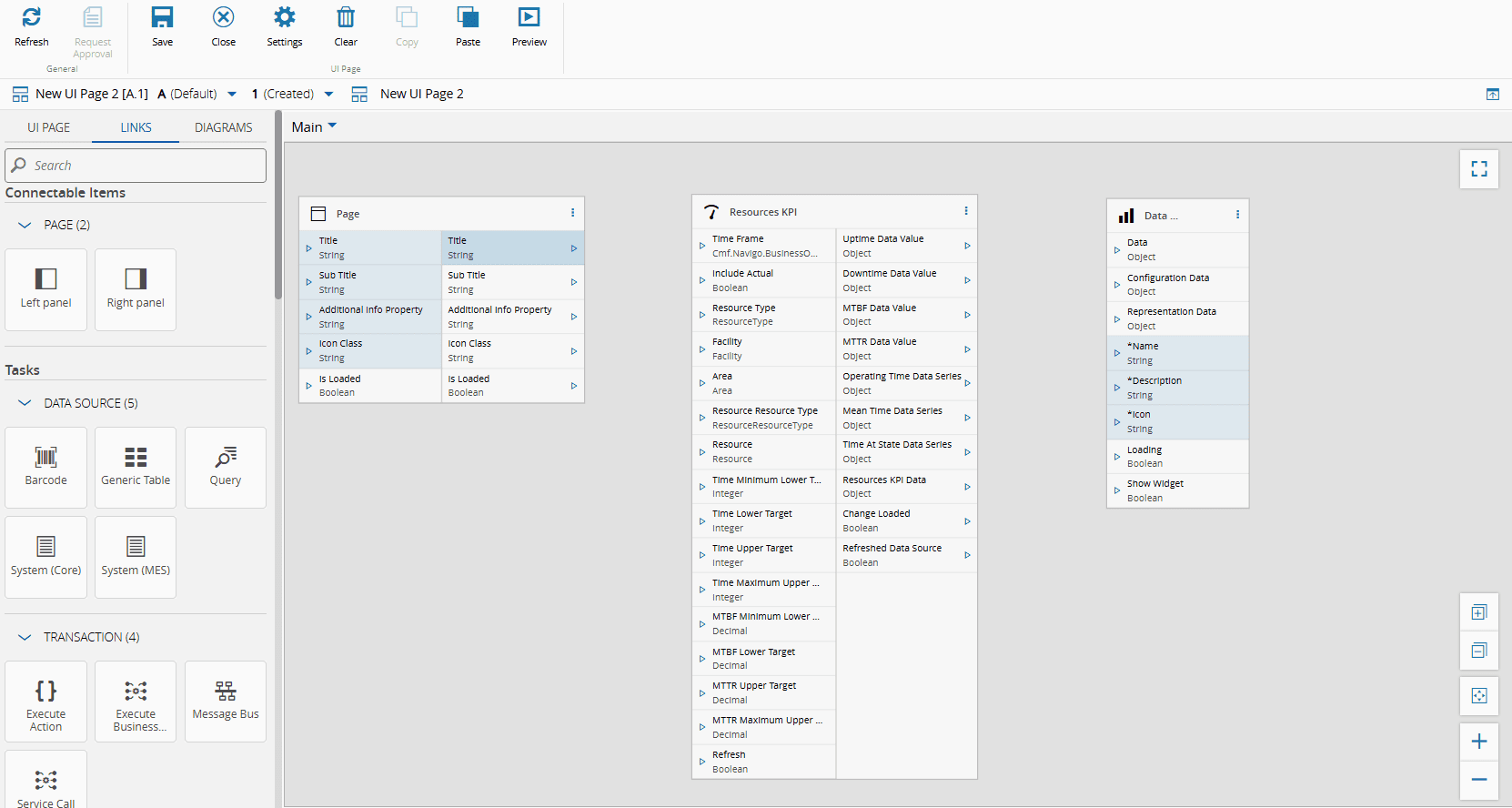The width and height of the screenshot is (1512, 808).
Task: Toggle fullscreen diagram view
Action: 1478,169
